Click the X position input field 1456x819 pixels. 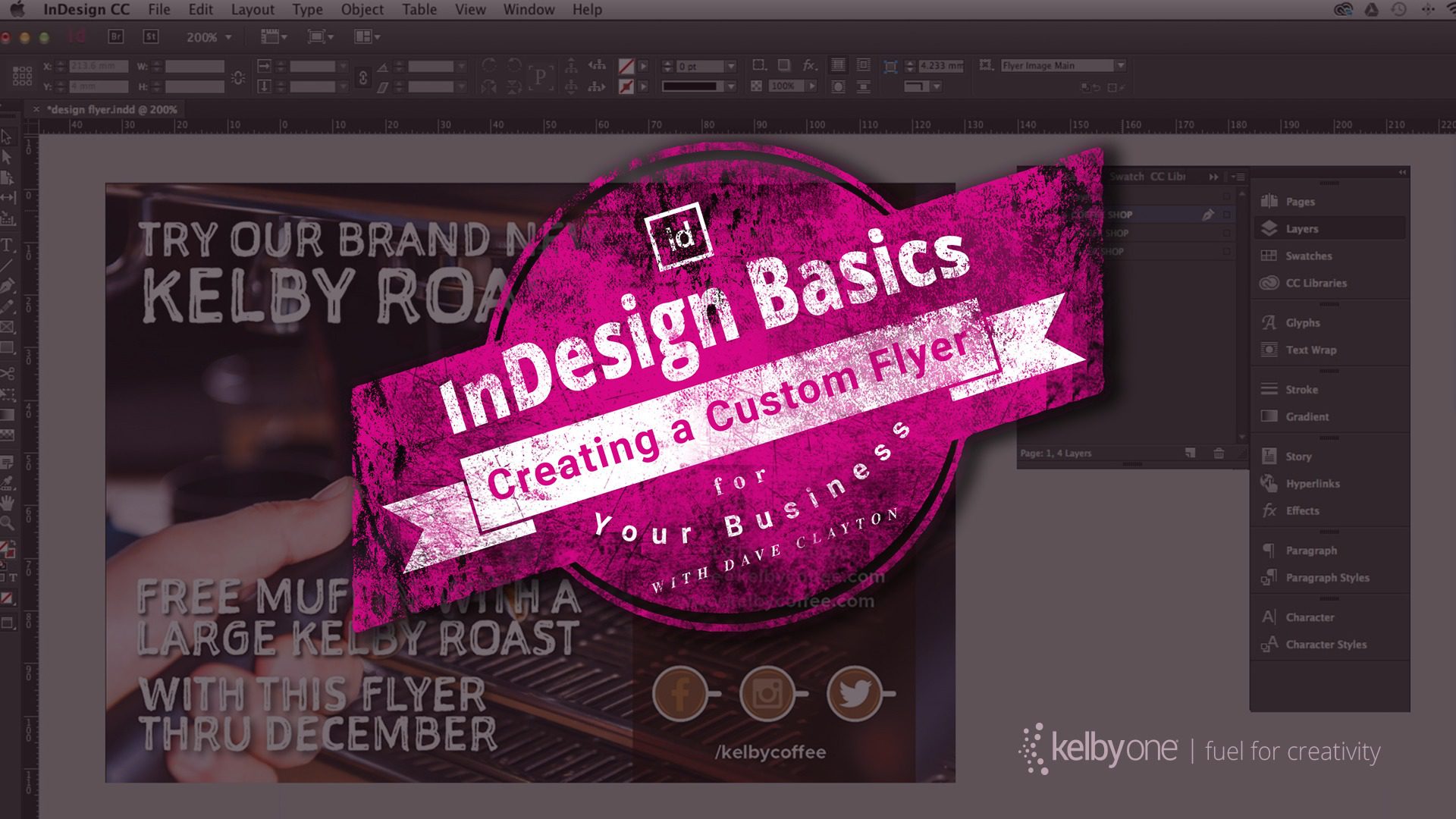[99, 66]
